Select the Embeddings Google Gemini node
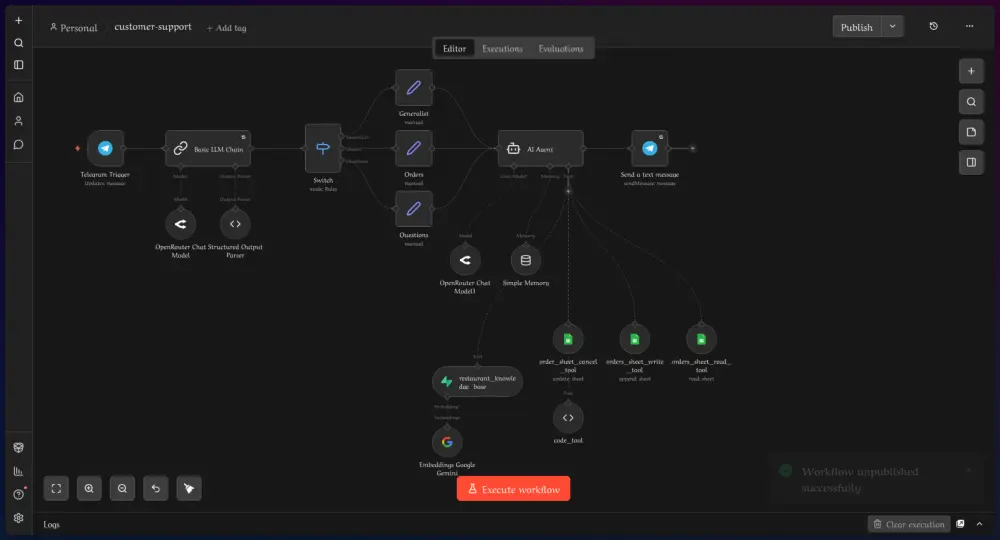The image size is (1000, 540). click(447, 442)
